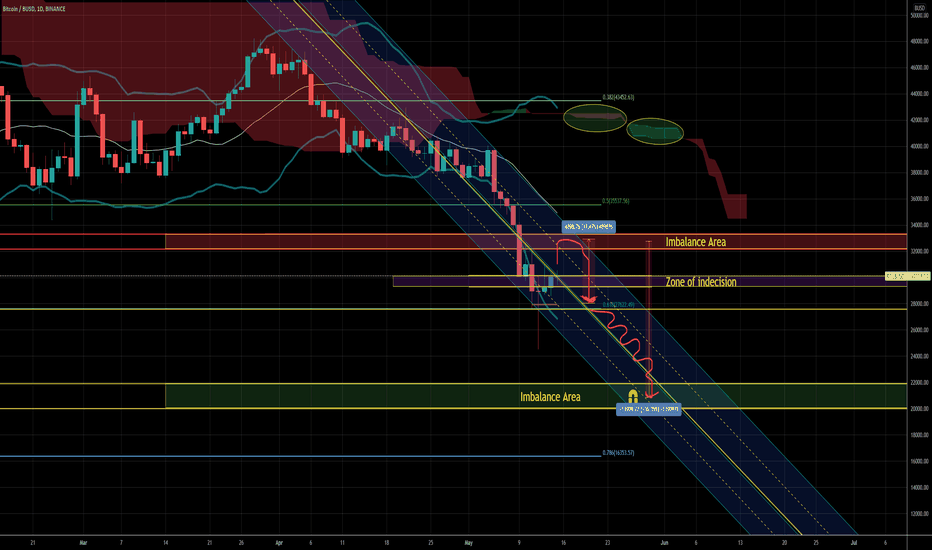Click the 11 date label on time axis
The width and height of the screenshot is (932, 550).
click(x=342, y=543)
